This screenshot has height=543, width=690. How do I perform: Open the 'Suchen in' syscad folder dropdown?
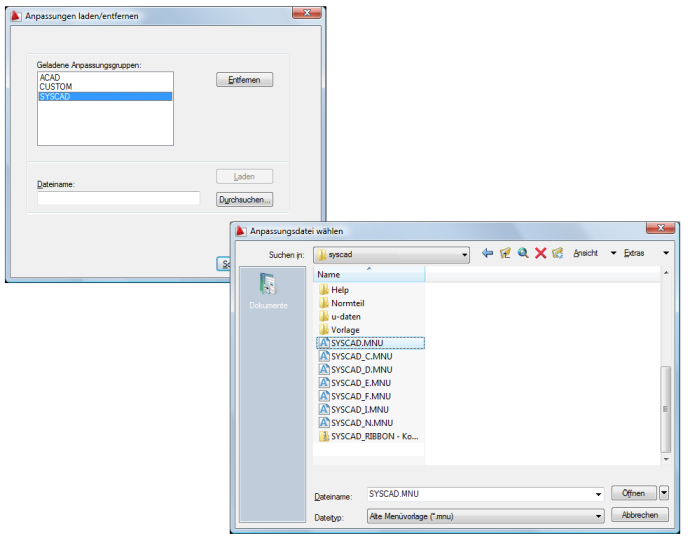(391, 255)
